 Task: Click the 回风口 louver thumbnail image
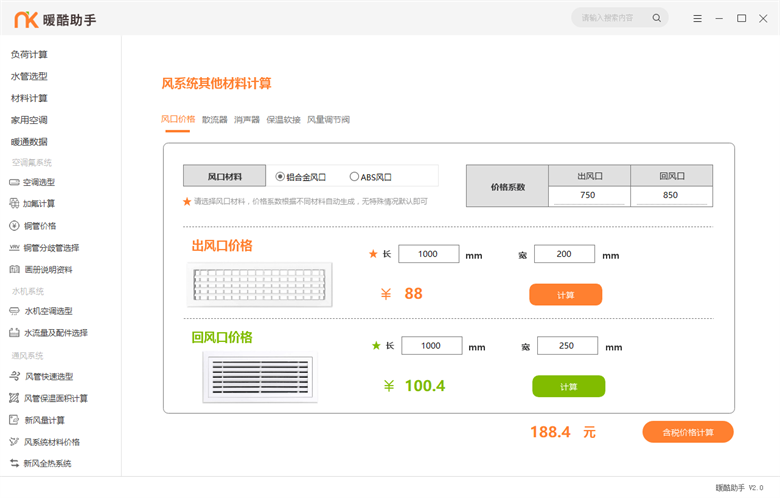tap(260, 377)
